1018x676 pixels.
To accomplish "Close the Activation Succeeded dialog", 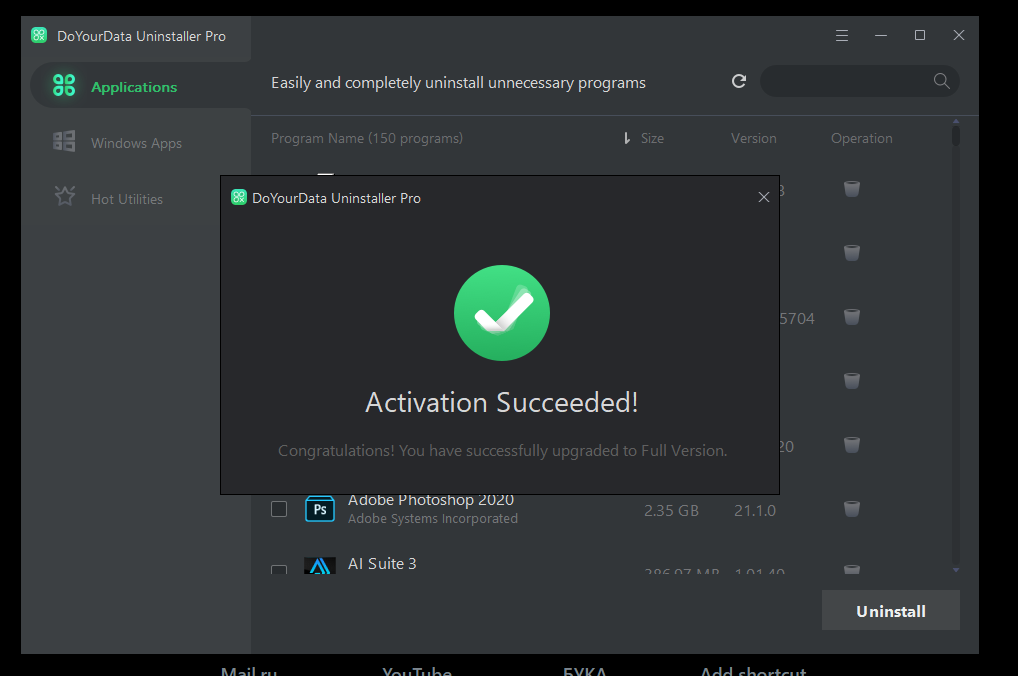I will [x=764, y=197].
